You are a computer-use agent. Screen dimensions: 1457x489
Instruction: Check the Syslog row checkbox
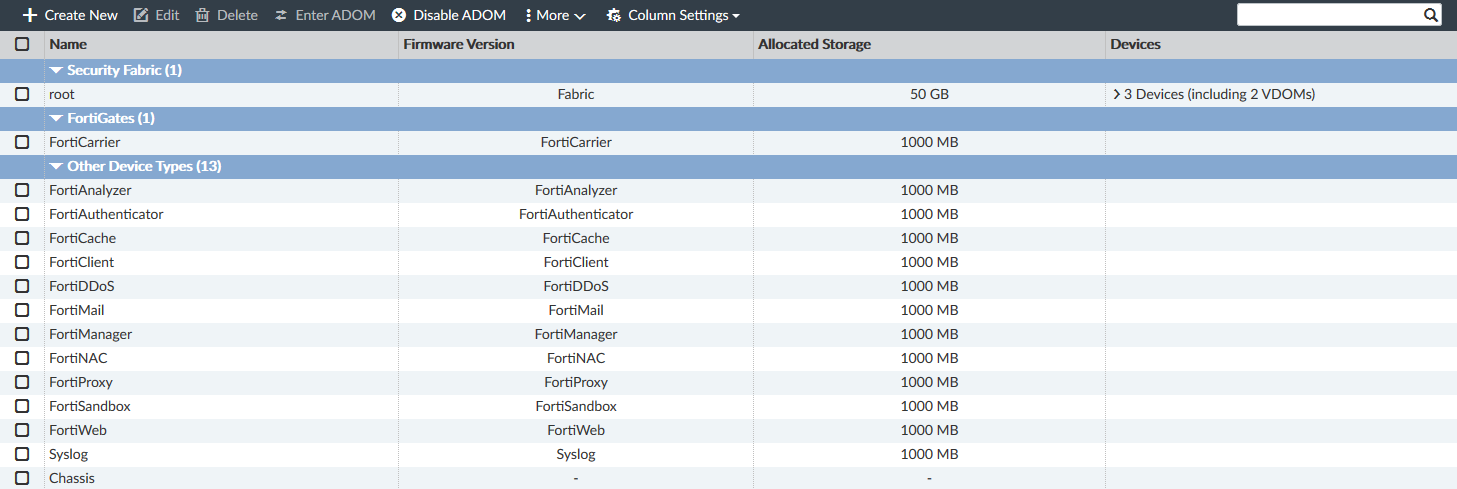coord(22,454)
